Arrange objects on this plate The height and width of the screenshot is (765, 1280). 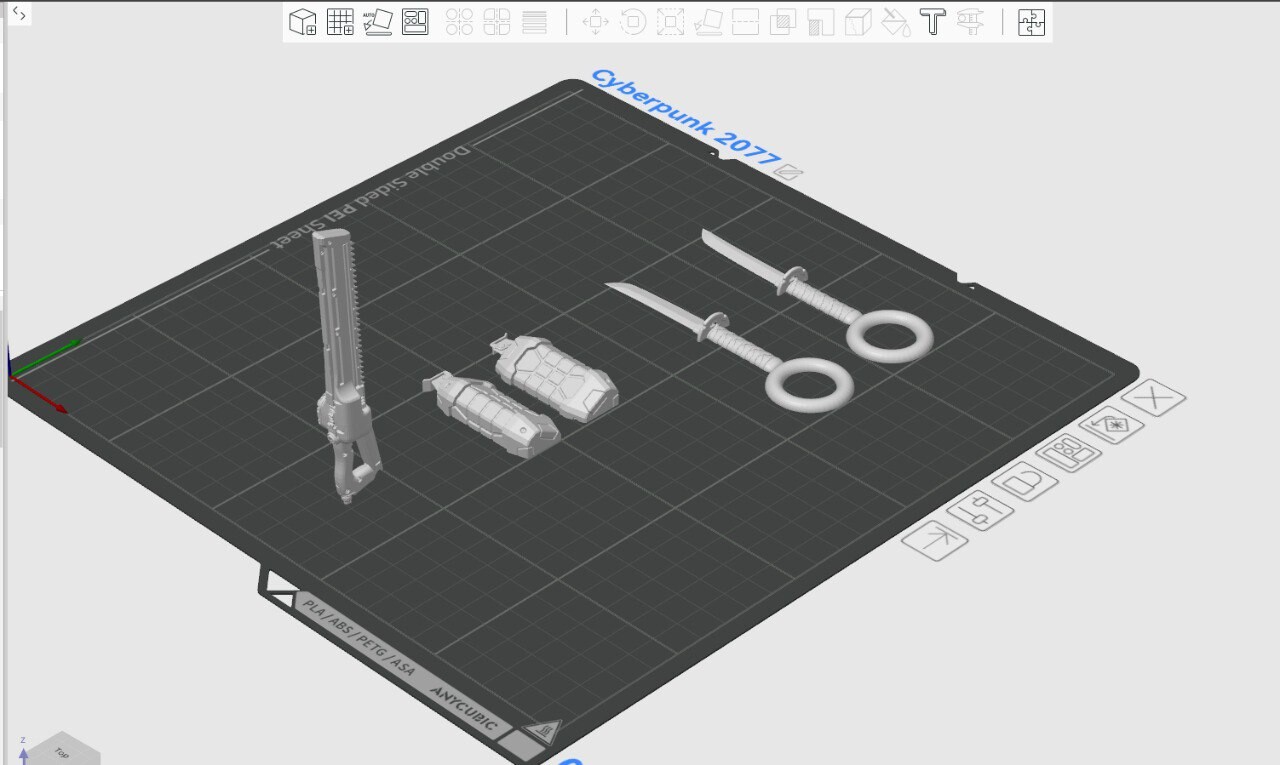[x=1068, y=455]
